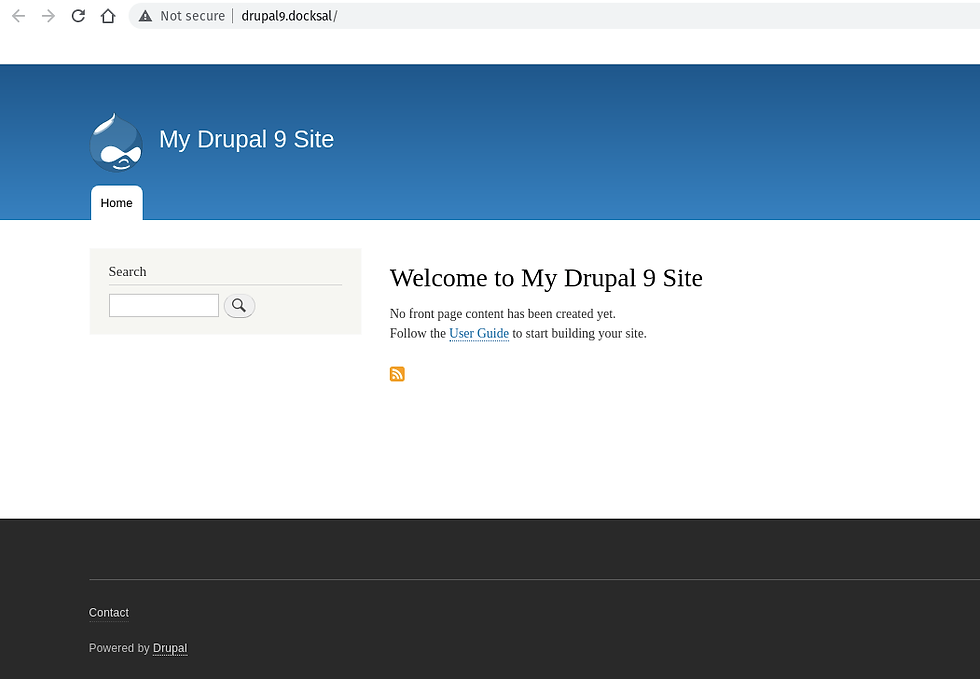Open the Contact footer link
Viewport: 980px width, 679px height.
pyautogui.click(x=109, y=613)
